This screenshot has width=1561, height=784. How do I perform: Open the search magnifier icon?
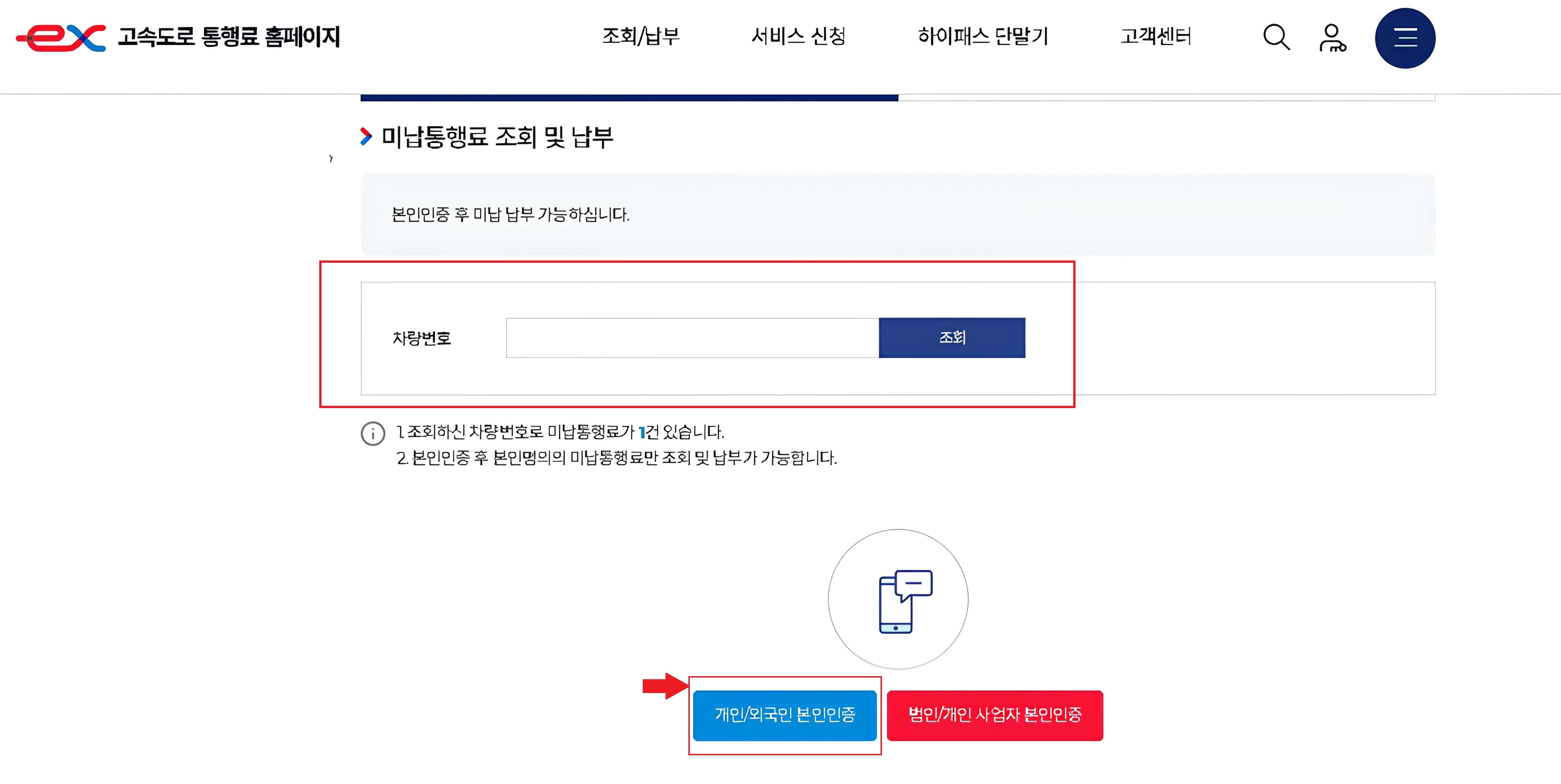pos(1276,37)
